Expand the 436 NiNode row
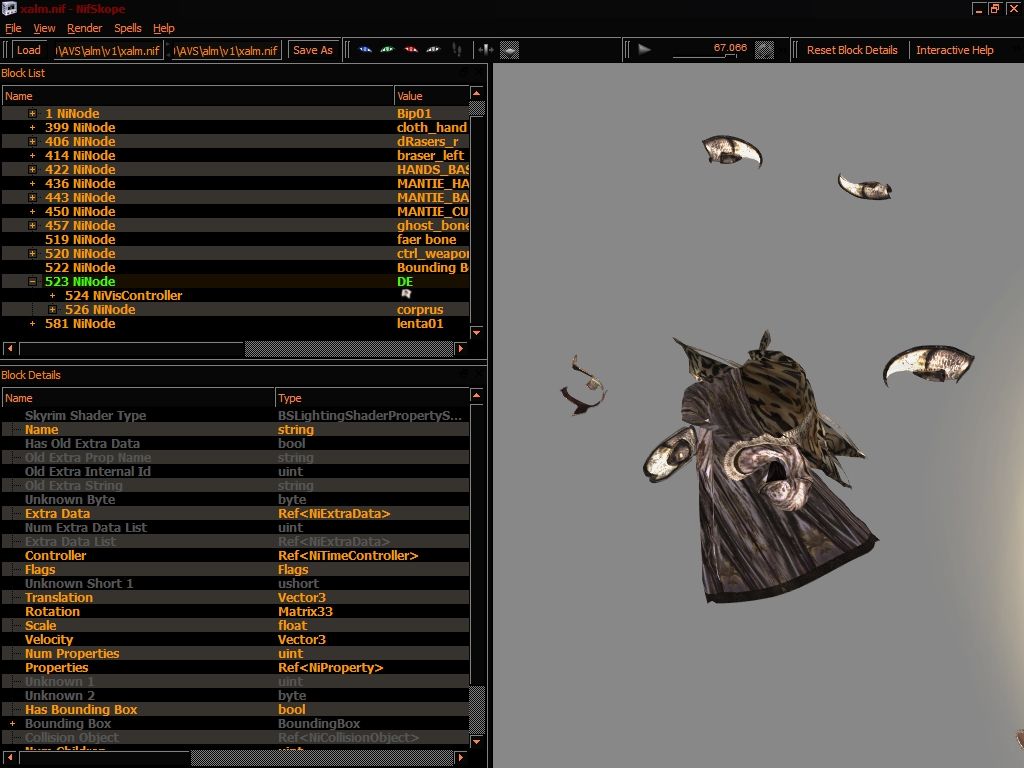 coord(32,184)
